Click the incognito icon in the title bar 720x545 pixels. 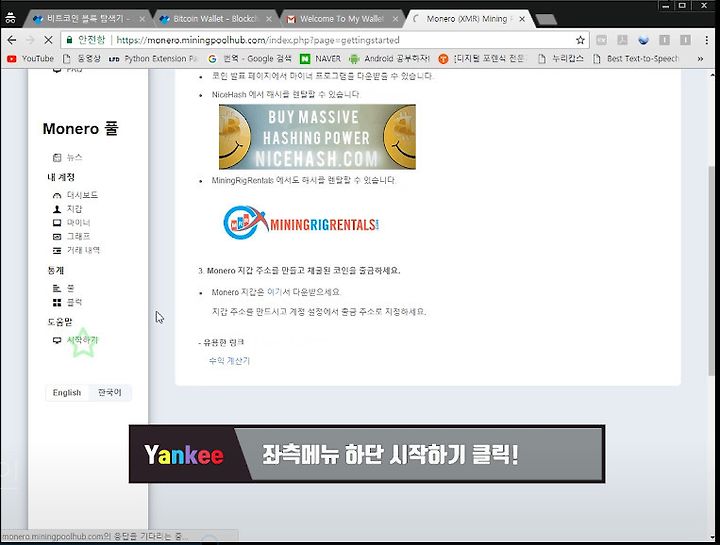(10, 18)
